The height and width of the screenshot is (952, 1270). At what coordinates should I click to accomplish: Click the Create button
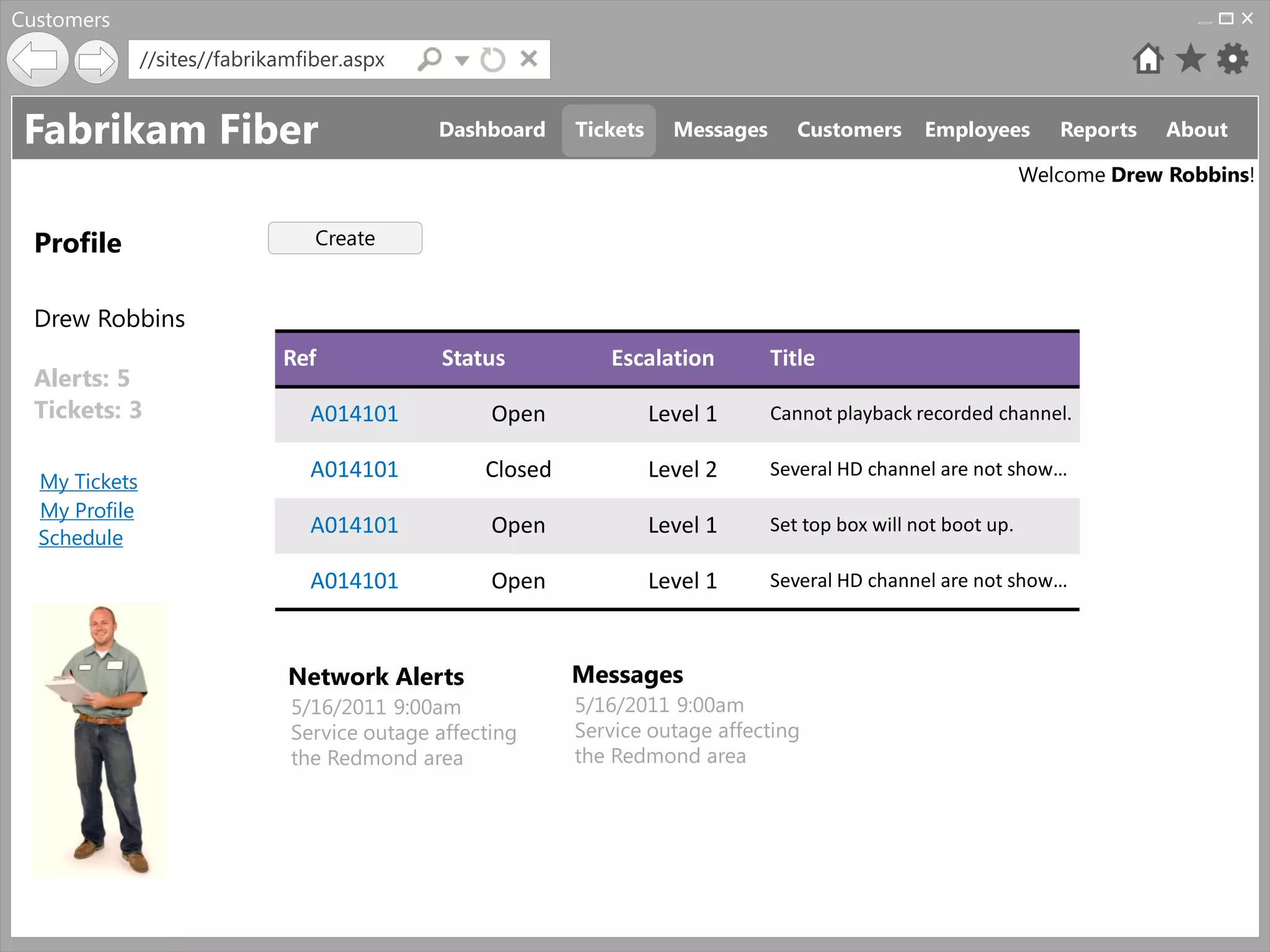click(345, 238)
